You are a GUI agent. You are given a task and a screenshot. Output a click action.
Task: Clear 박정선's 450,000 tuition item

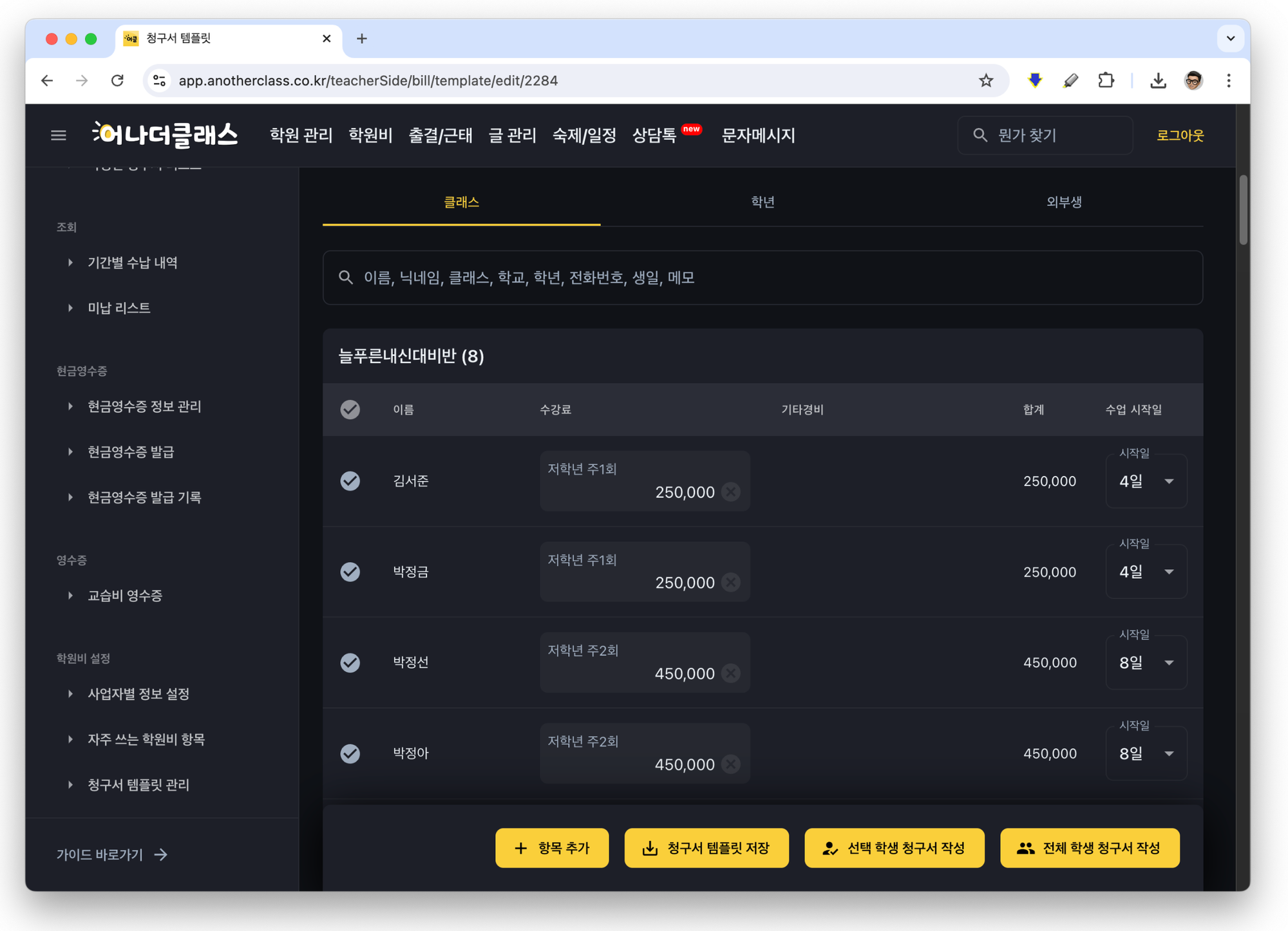(x=730, y=673)
